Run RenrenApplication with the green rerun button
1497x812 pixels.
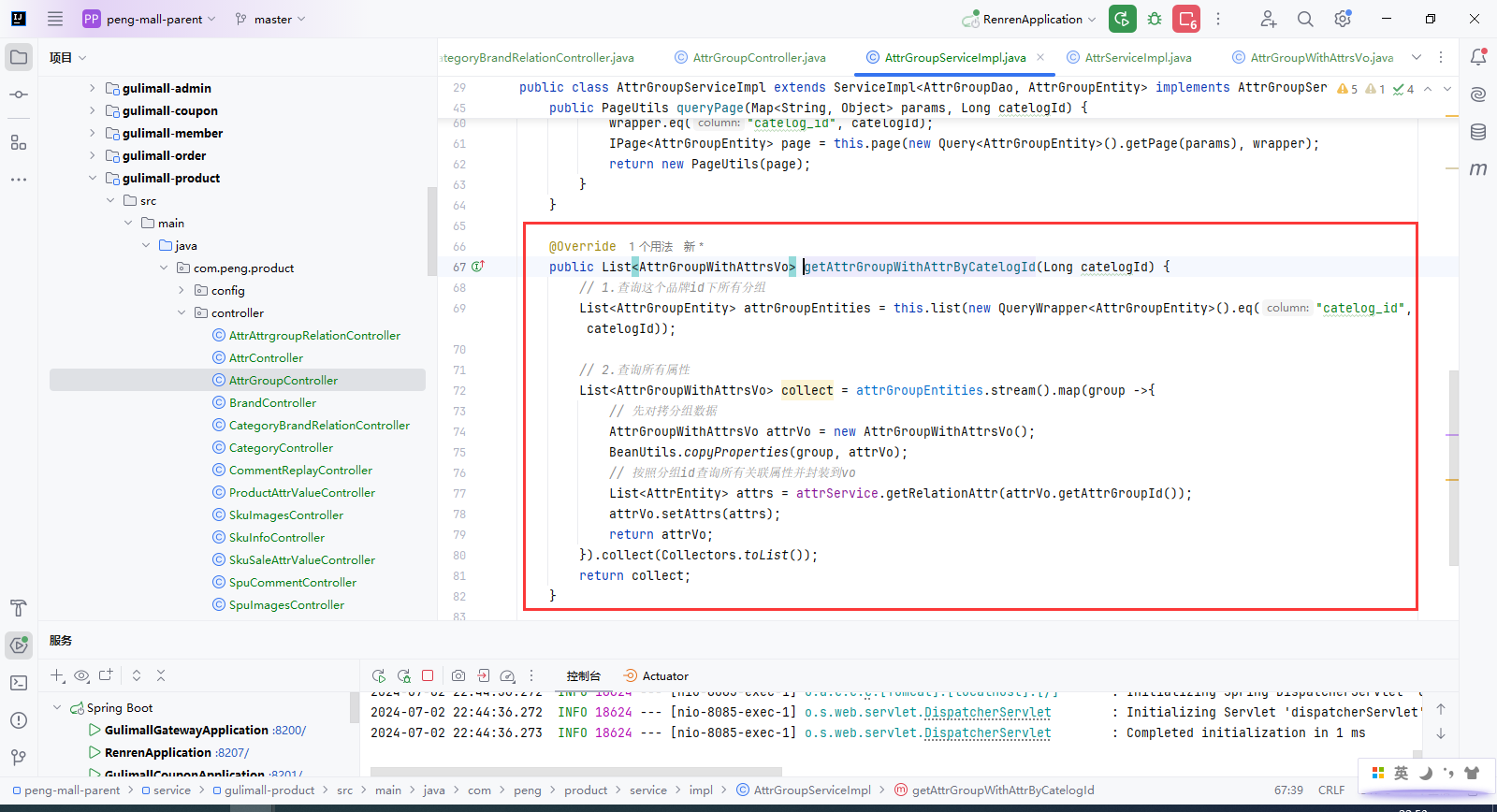[1122, 19]
